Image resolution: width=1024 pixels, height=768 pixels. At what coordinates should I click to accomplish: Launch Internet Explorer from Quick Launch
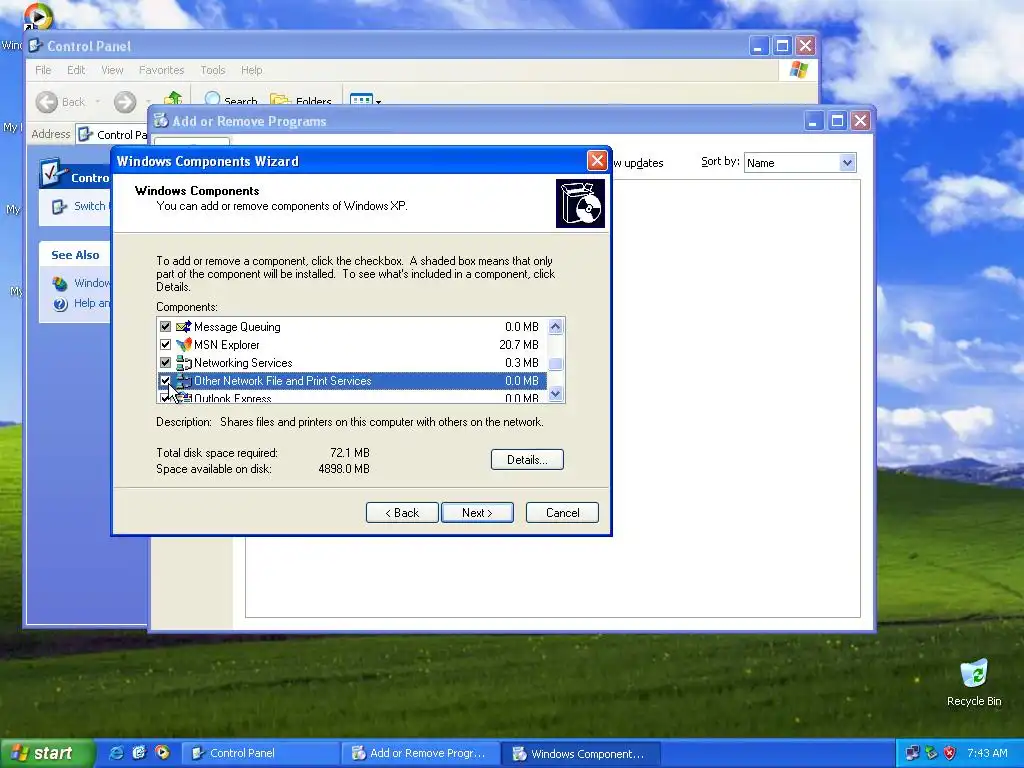click(x=116, y=753)
